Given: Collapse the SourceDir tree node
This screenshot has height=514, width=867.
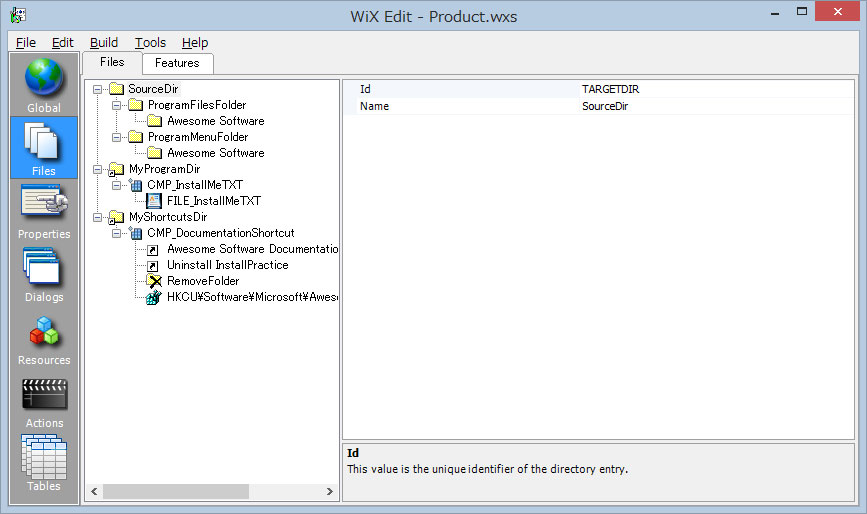Looking at the screenshot, I should coord(98,89).
